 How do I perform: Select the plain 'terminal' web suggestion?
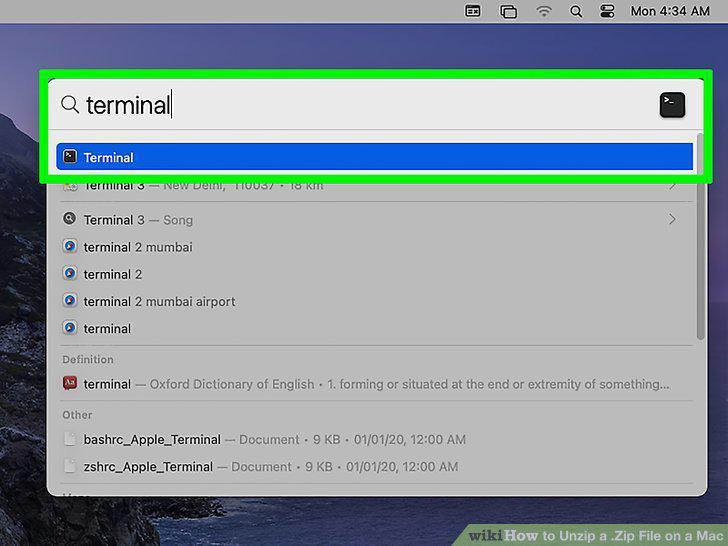point(374,328)
